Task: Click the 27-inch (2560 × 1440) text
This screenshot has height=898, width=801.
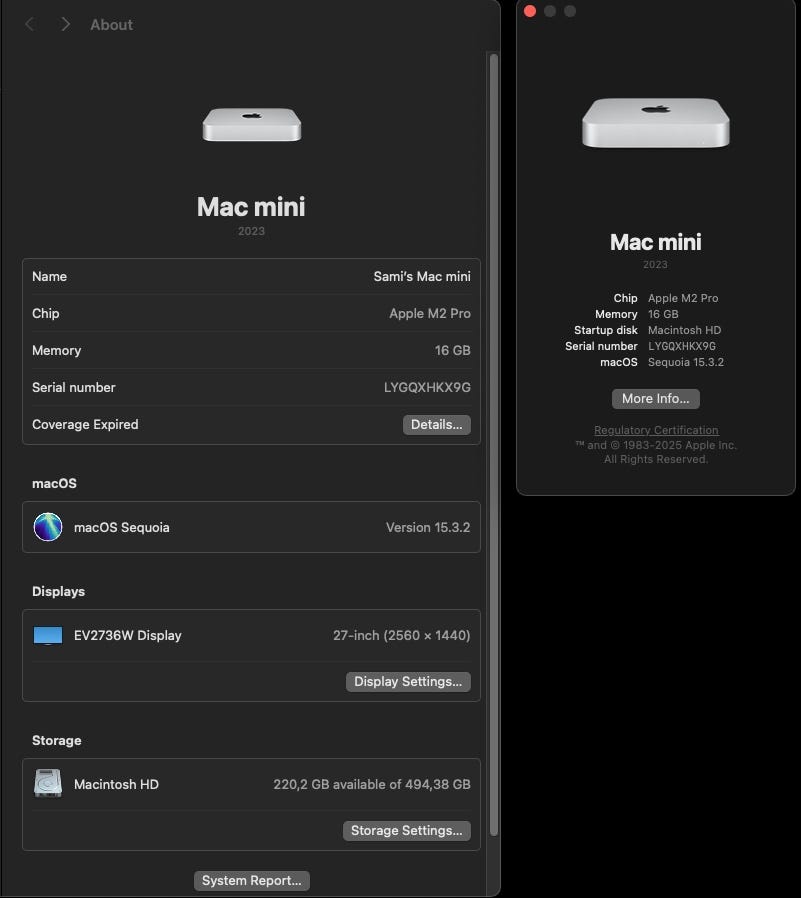Action: [402, 636]
